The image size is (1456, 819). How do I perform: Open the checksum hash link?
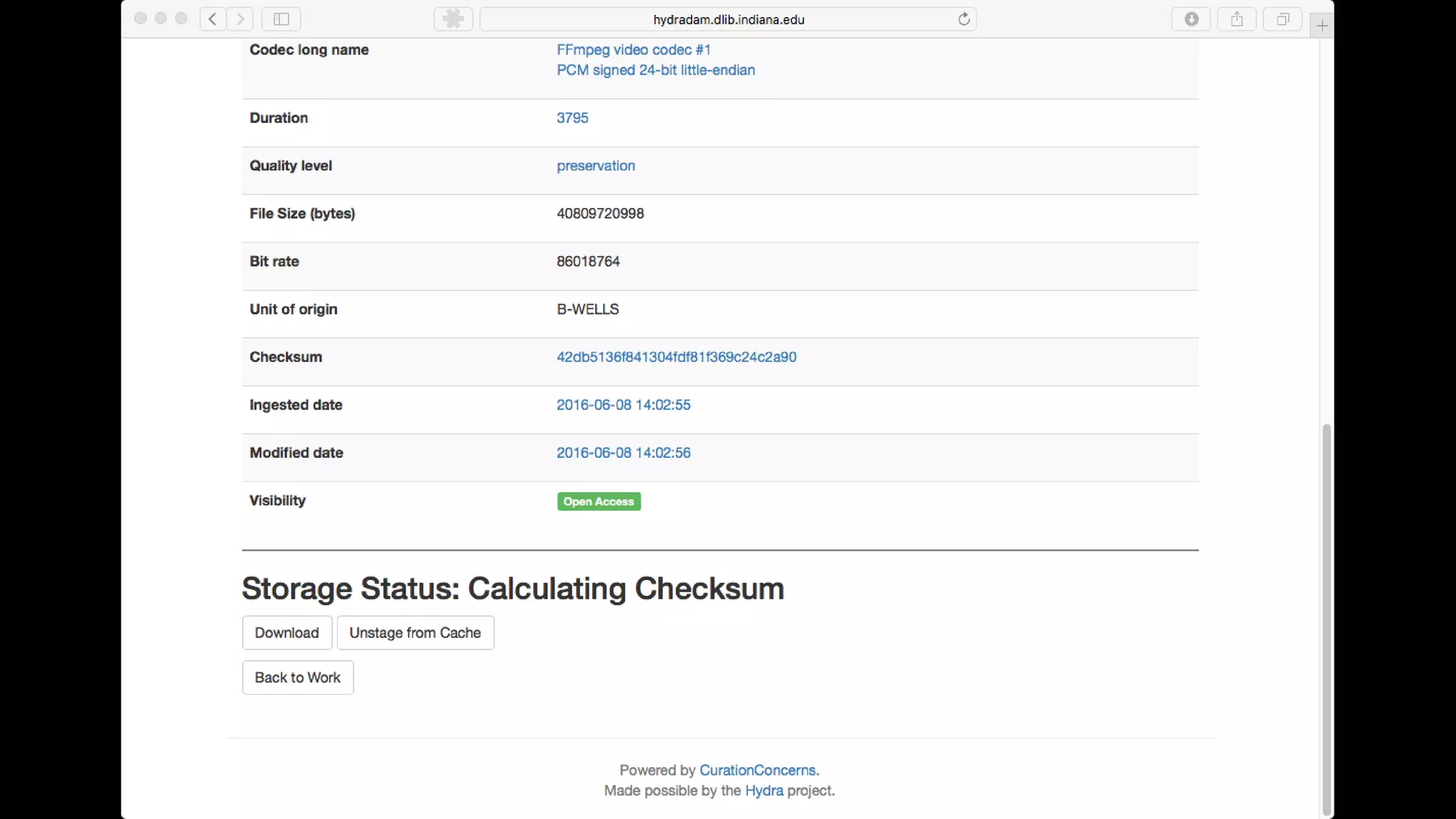pyautogui.click(x=676, y=357)
